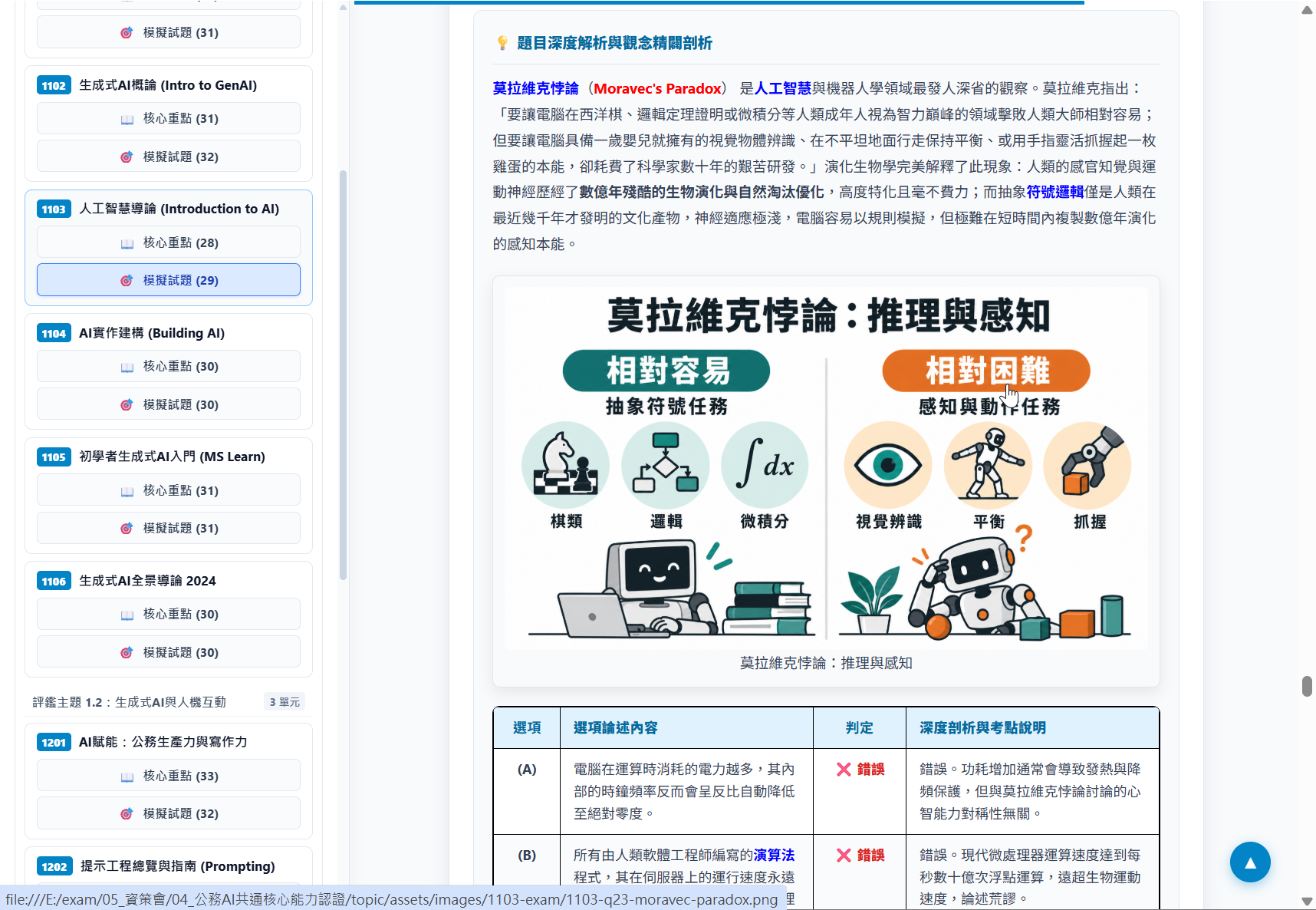Click 1102 生成式AI概論 unit heading
This screenshot has height=910, width=1316.
[x=168, y=85]
